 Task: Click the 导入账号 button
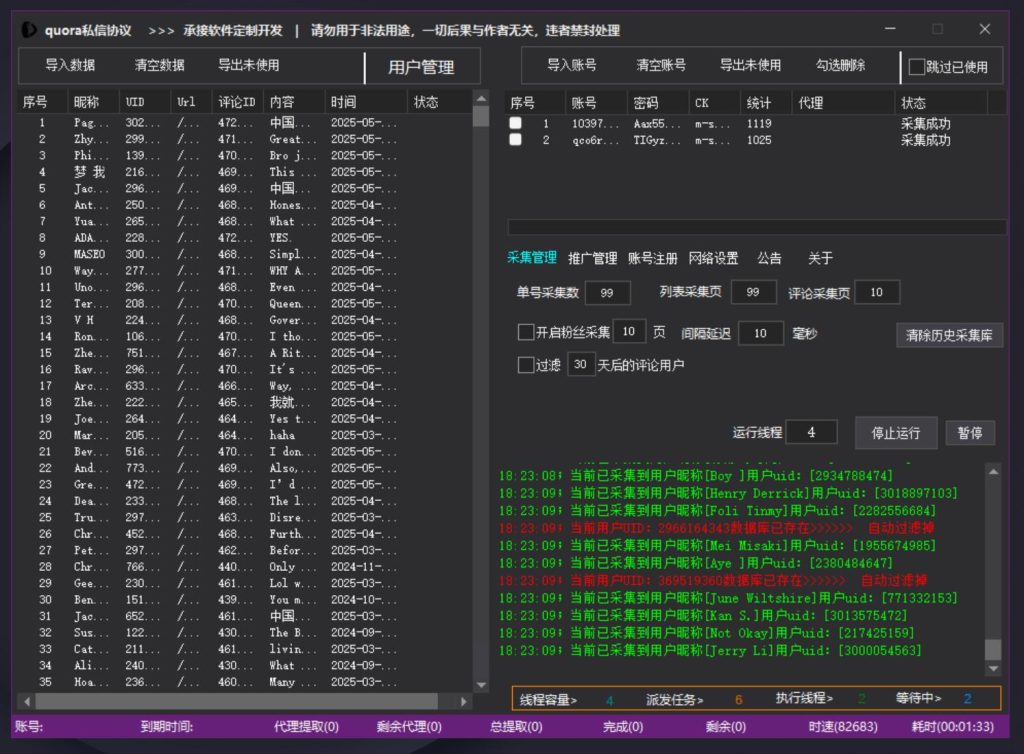[x=572, y=66]
